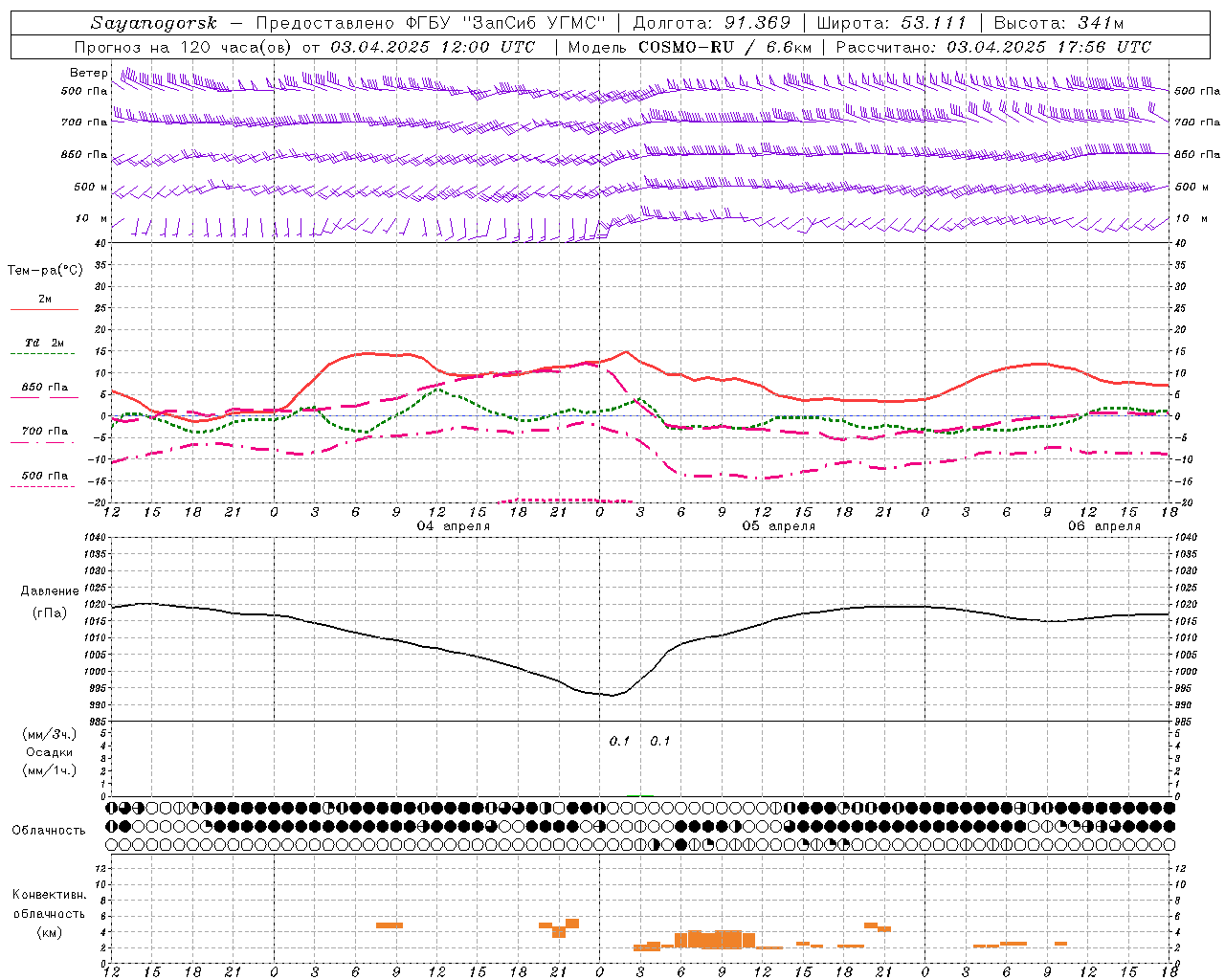Click the pressure curve minimum near 993 гПа
Image resolution: width=1225 pixels, height=980 pixels.
click(612, 696)
